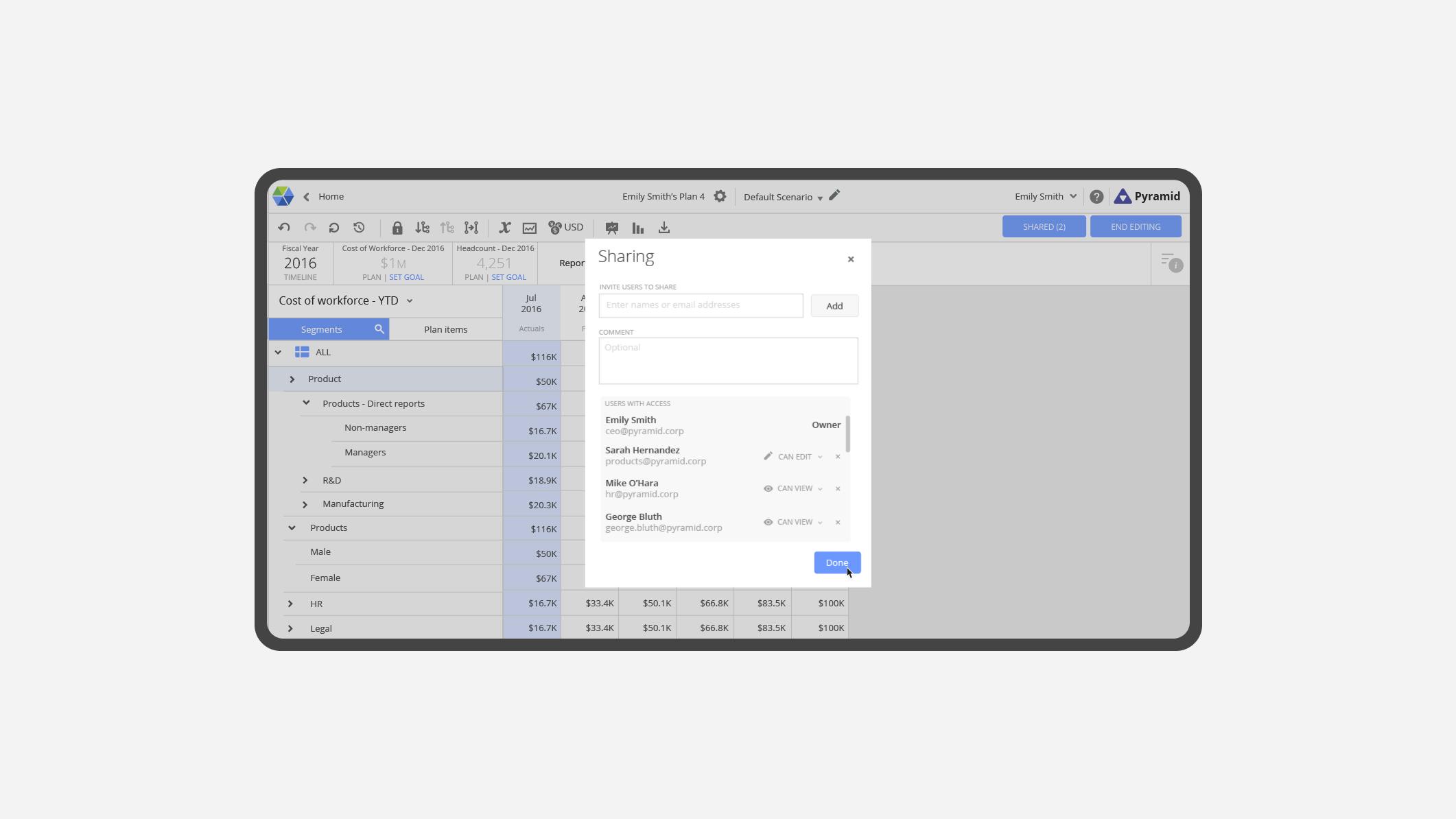
Task: Click the Done button in the Sharing dialog
Action: (x=836, y=562)
